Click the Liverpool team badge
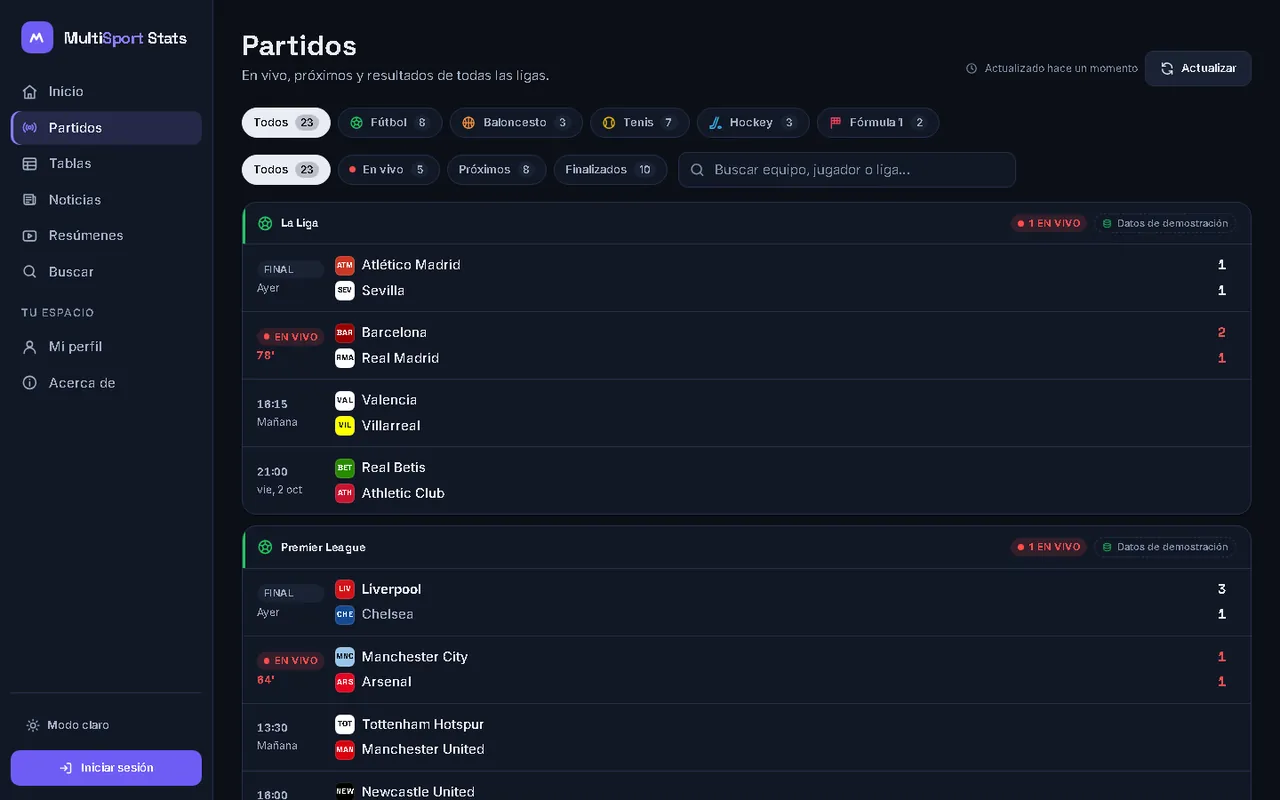1280x800 pixels. (x=345, y=589)
